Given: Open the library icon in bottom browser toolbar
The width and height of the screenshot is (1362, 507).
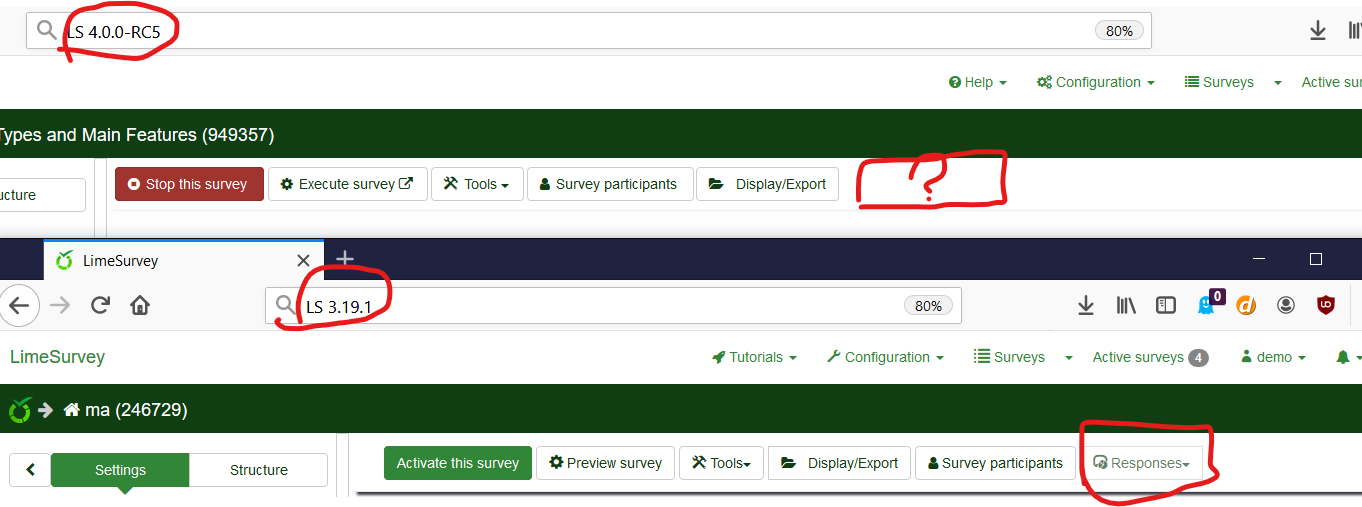Looking at the screenshot, I should pos(1127,306).
